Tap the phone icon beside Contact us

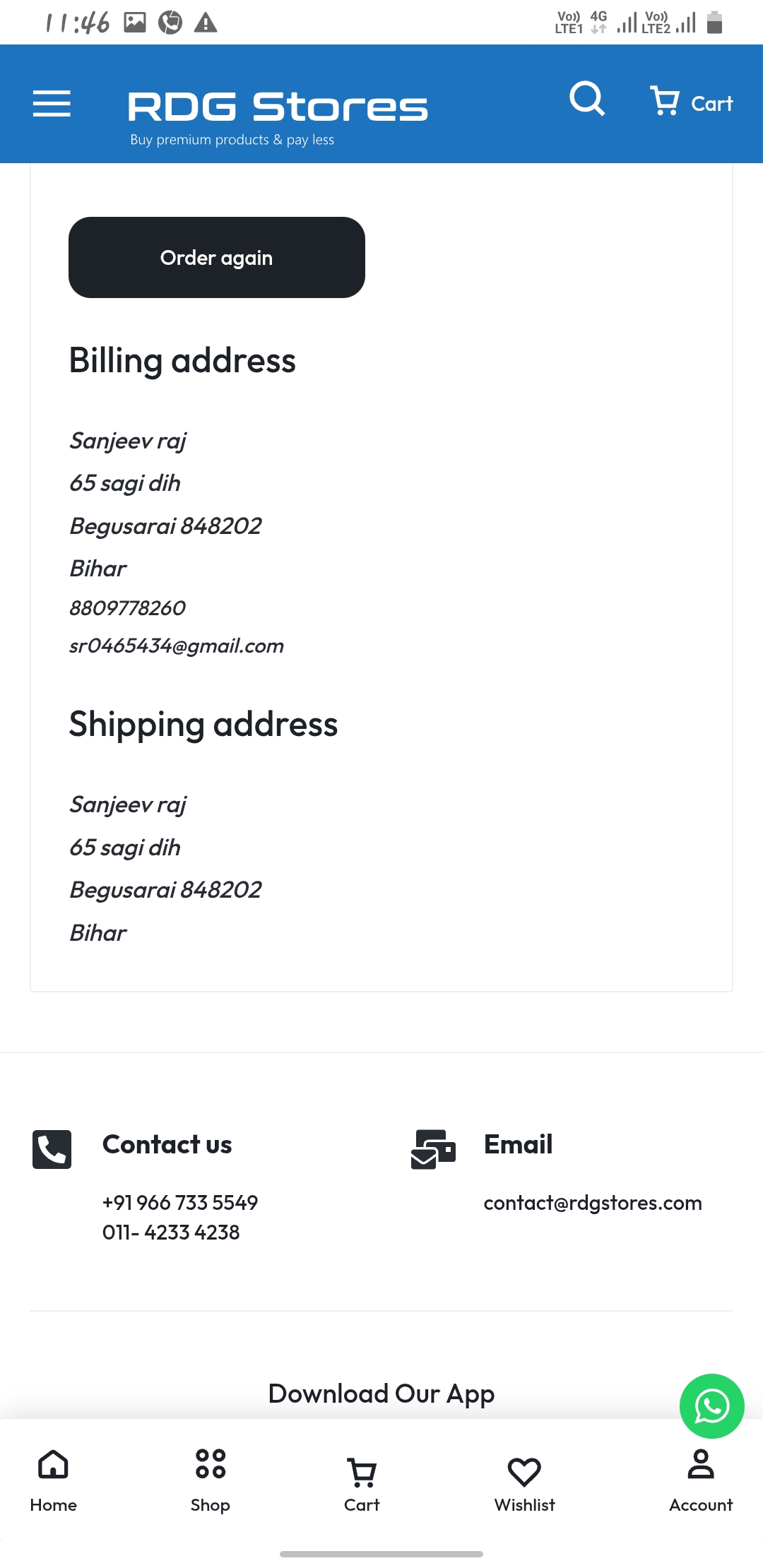[x=52, y=1149]
